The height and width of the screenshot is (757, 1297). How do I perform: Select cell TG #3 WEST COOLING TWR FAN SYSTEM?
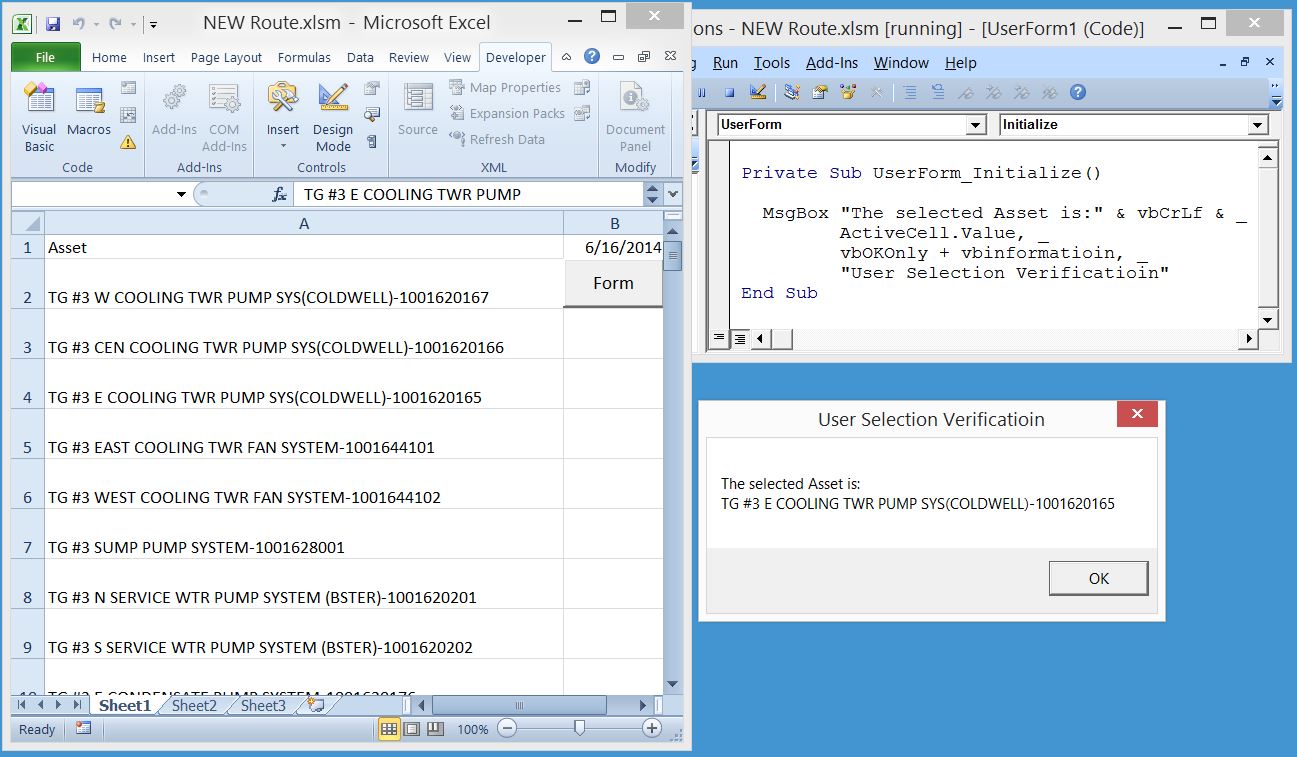pyautogui.click(x=304, y=484)
